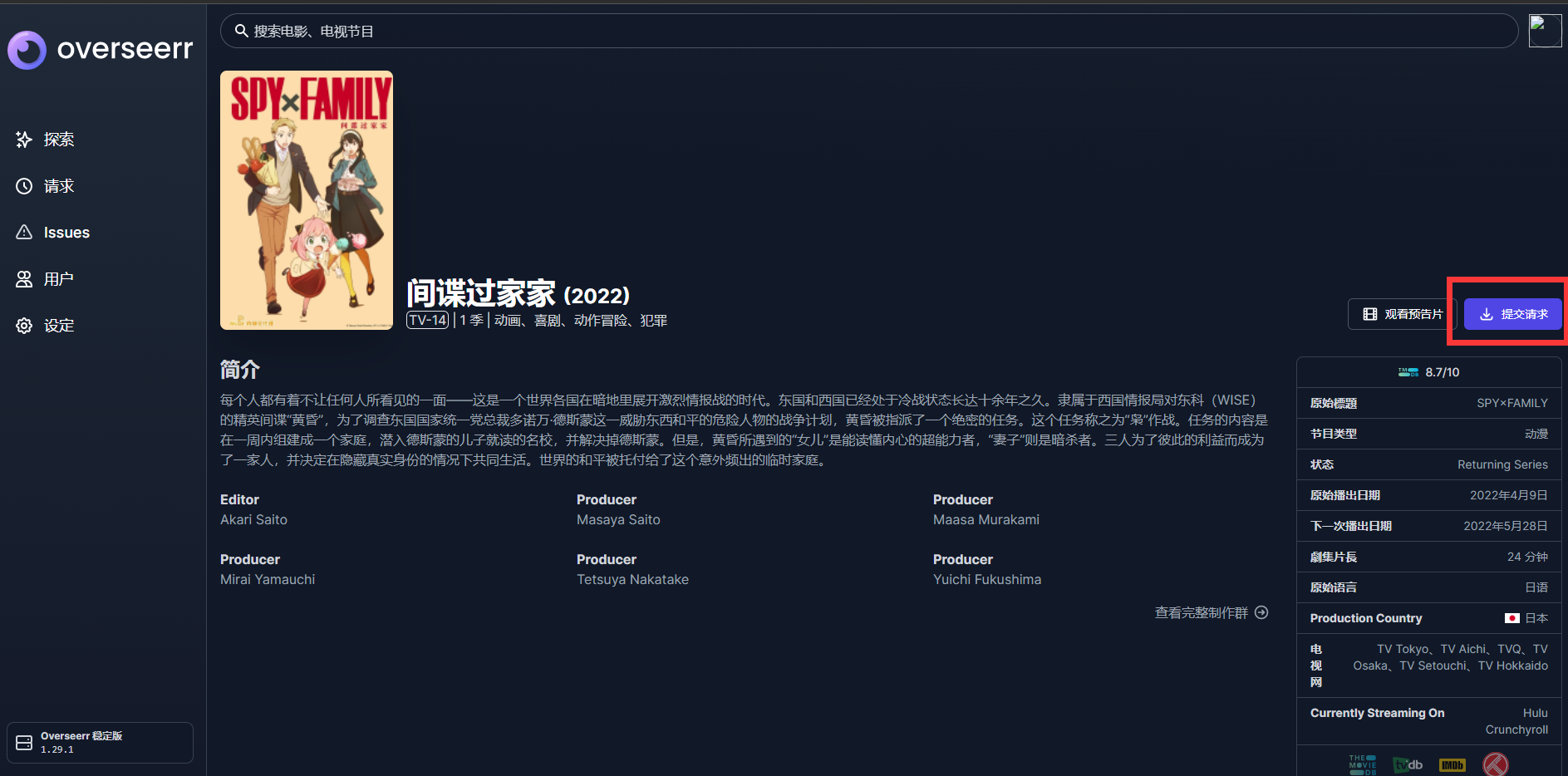Viewport: 1568px width, 776px height.
Task: Click the Overseerr 稳定版 version status box
Action: 100,742
